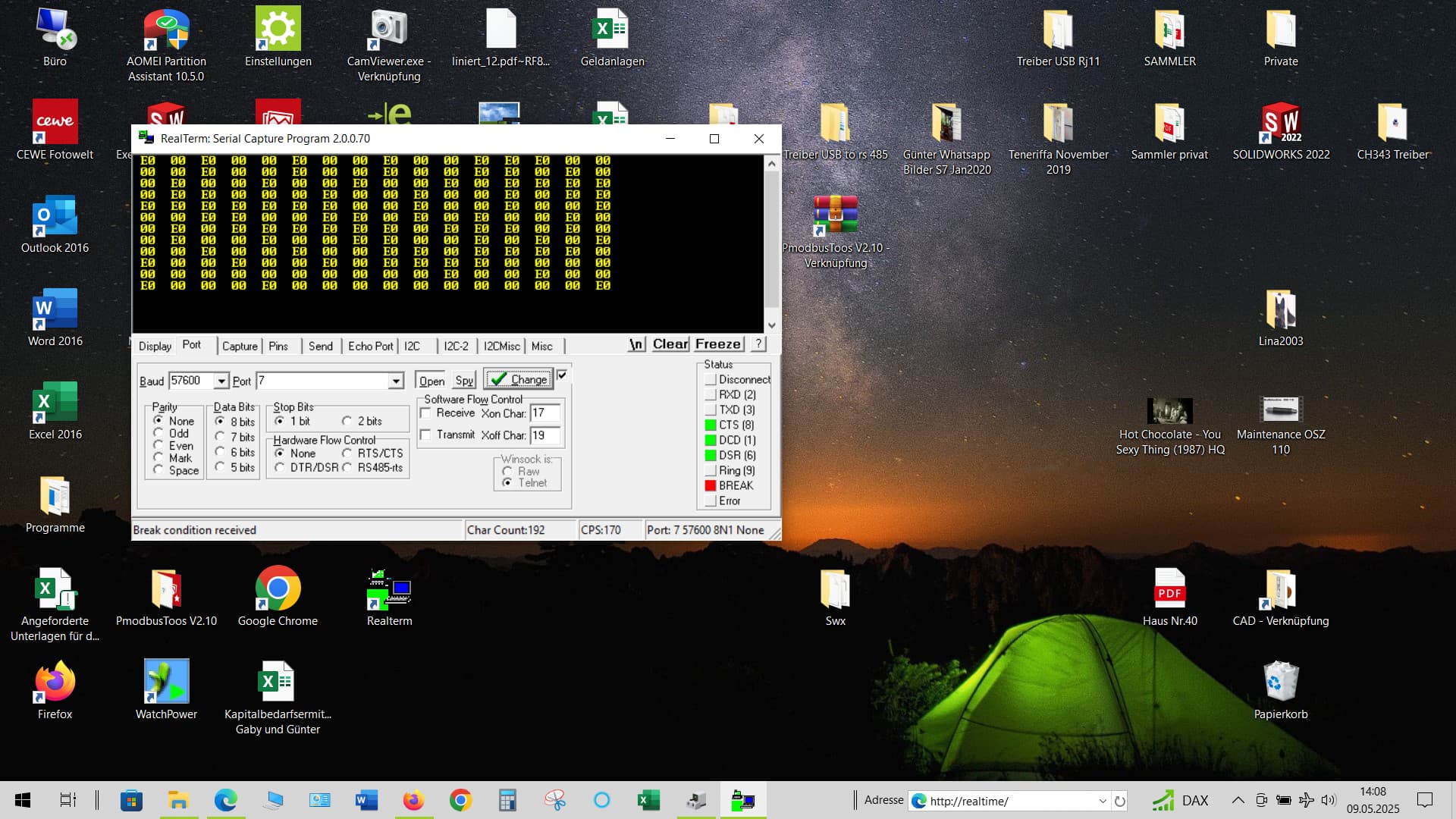
Task: Click the RealTerm icon in the taskbar
Action: pos(742,800)
